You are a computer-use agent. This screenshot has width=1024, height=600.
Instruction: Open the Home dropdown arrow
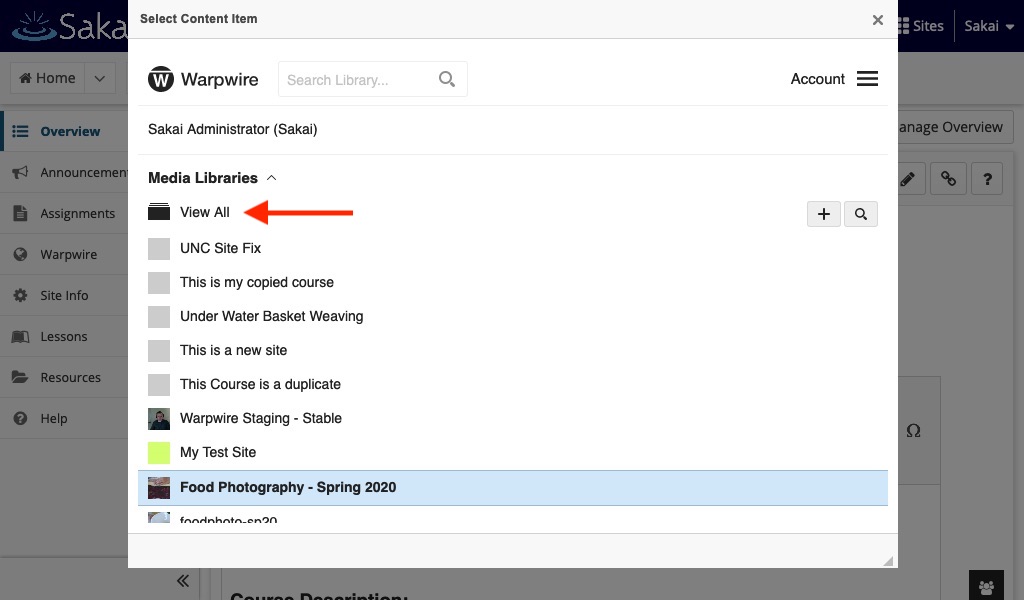[x=99, y=78]
